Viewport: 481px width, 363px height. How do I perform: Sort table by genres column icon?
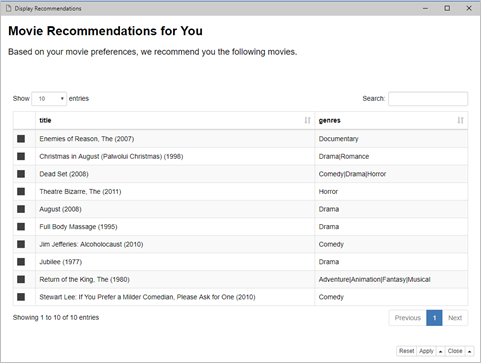tap(460, 120)
